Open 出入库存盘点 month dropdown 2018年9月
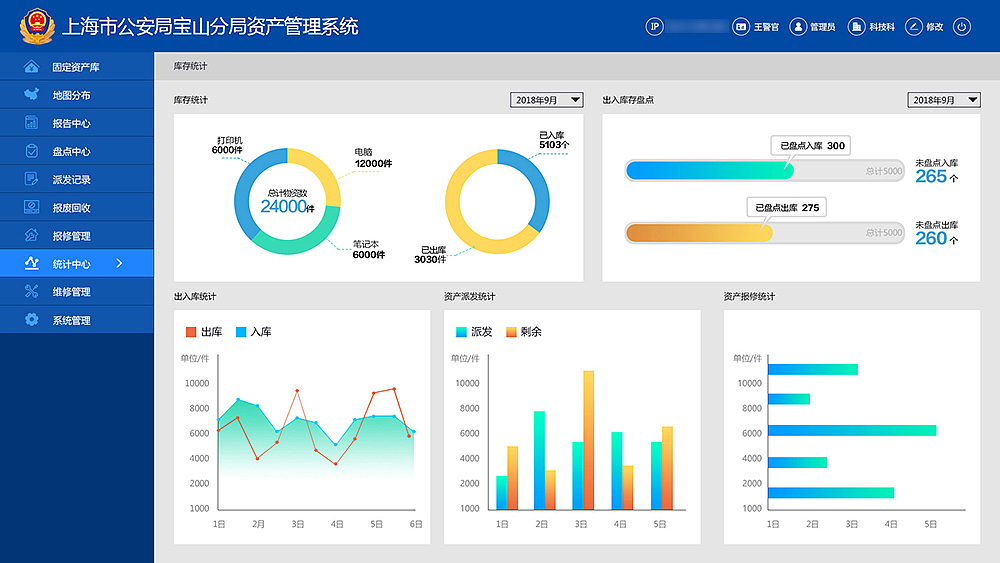 click(944, 99)
